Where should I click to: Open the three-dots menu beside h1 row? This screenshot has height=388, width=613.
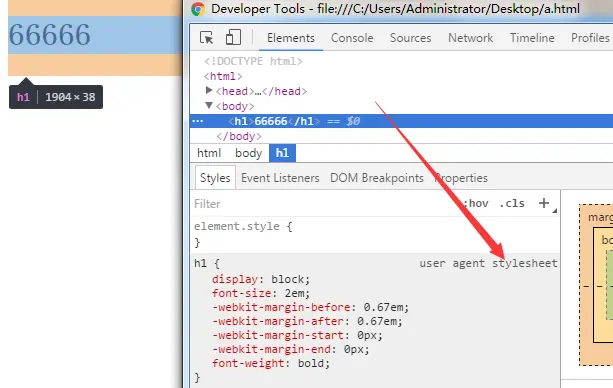coord(198,121)
